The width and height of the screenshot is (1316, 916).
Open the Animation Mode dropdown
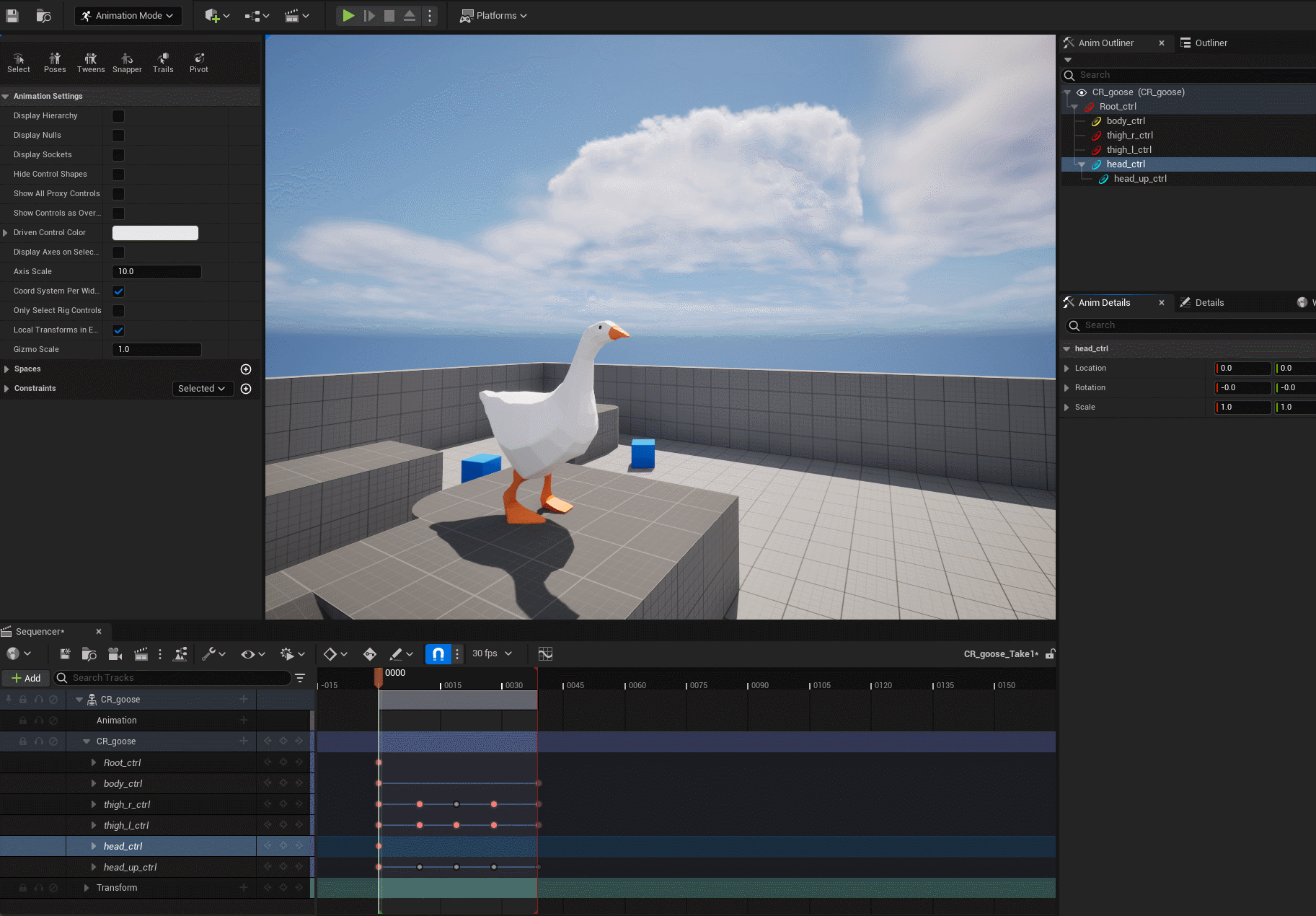[x=128, y=16]
